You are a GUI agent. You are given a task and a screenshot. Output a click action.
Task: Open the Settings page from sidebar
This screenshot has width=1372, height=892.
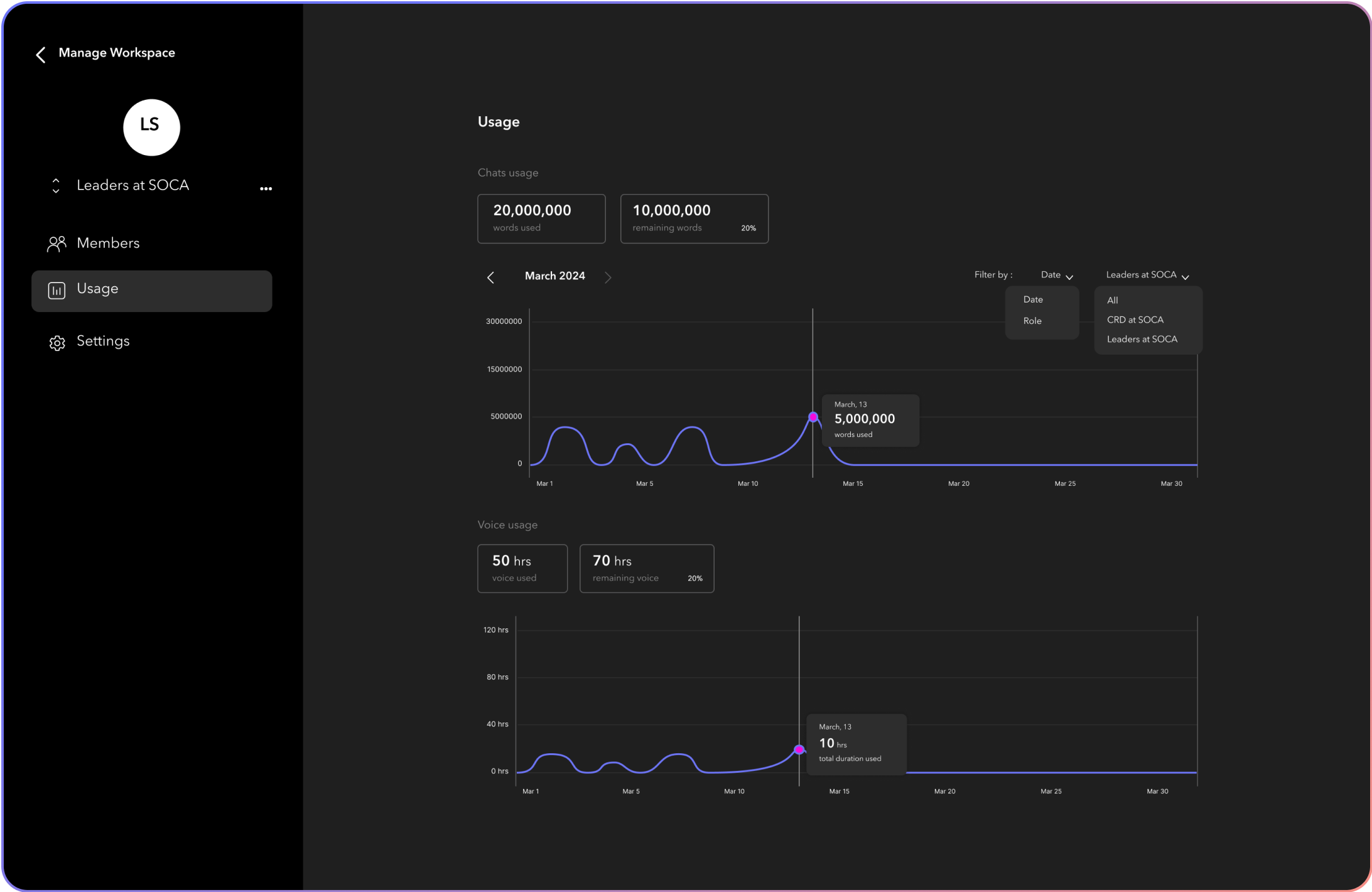click(103, 341)
